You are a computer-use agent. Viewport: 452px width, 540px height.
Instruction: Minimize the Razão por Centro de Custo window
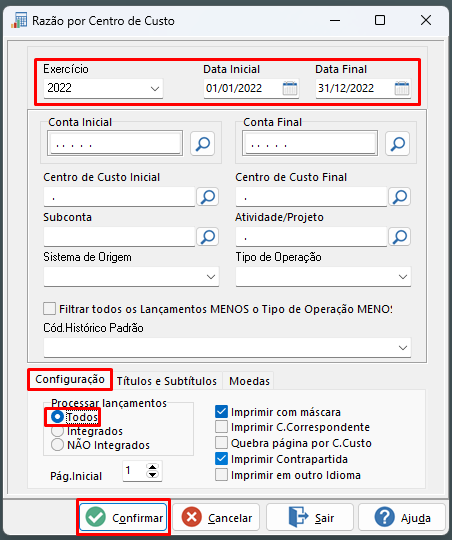[x=335, y=20]
